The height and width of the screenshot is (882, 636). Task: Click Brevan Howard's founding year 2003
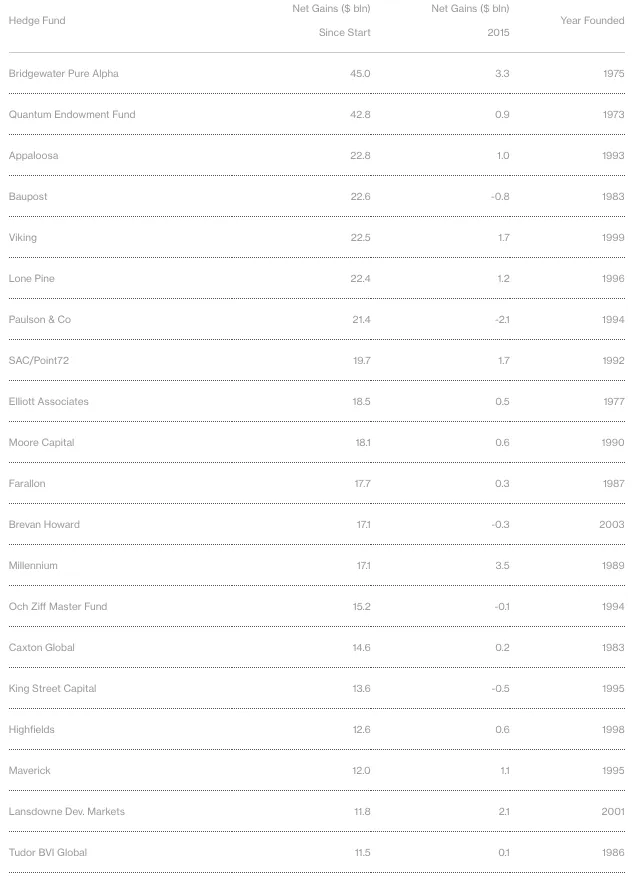[611, 525]
